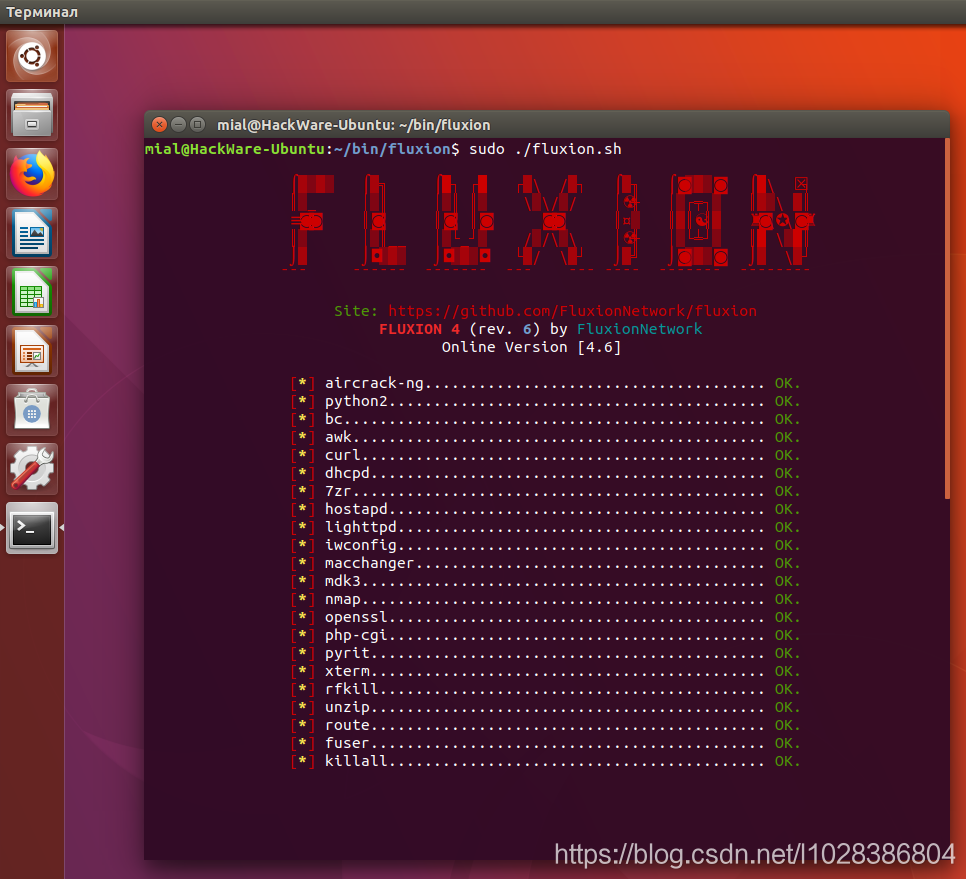
Task: Click the 'hostapd' dependency row
Action: [546, 509]
